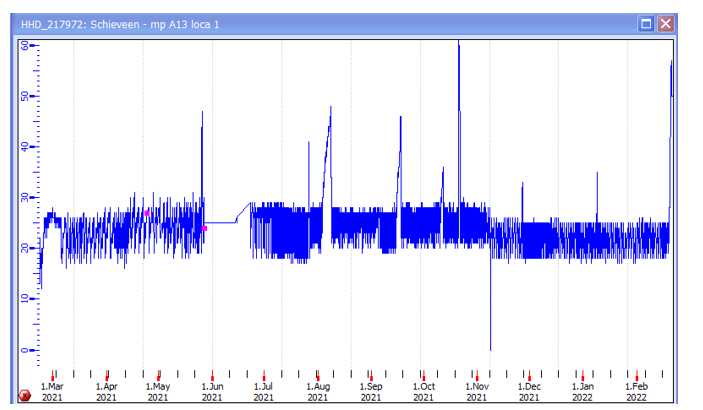The image size is (703, 410).
Task: Maximize the HHD_217972 chart window
Action: pyautogui.click(x=647, y=23)
